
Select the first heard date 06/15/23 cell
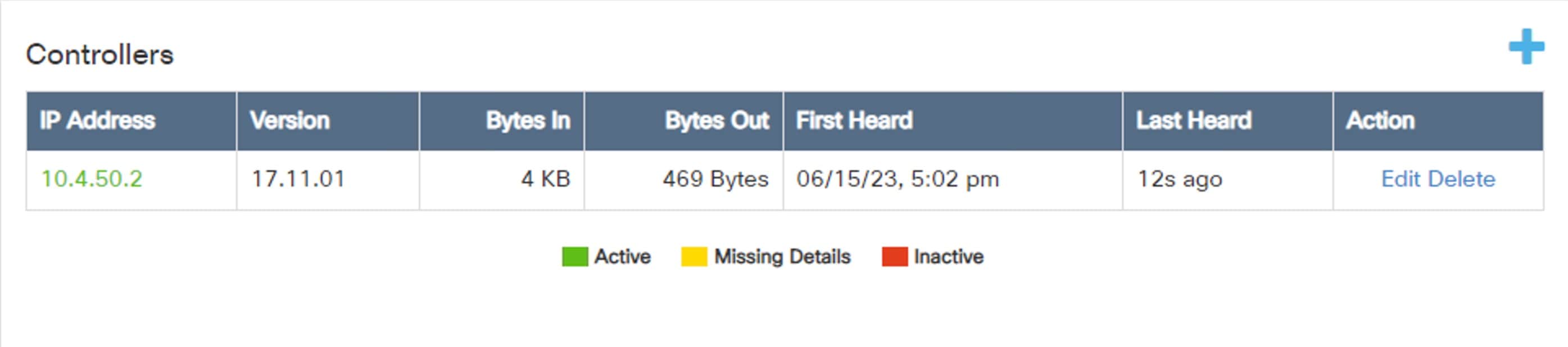pos(898,179)
